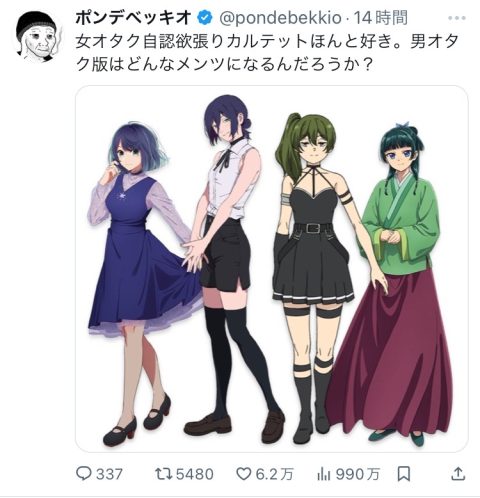View post analytics bar chart icon
The image size is (480, 498).
pyautogui.click(x=323, y=474)
